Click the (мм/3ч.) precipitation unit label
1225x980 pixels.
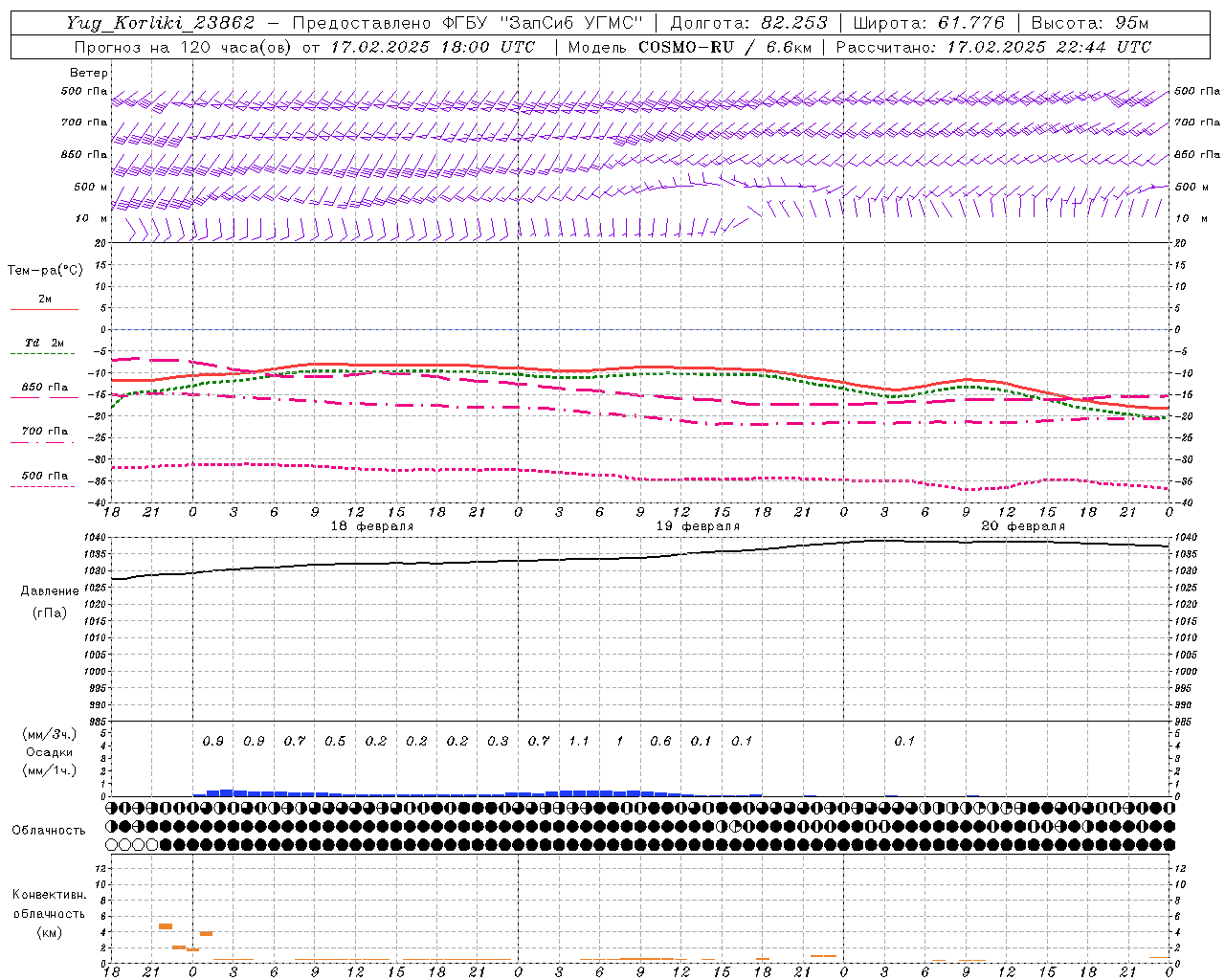(x=50, y=734)
